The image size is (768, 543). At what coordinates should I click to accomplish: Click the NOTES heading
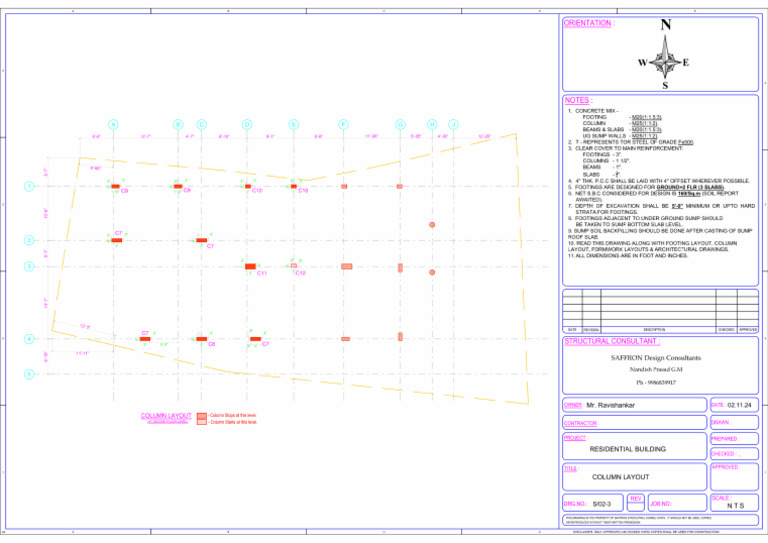(578, 100)
